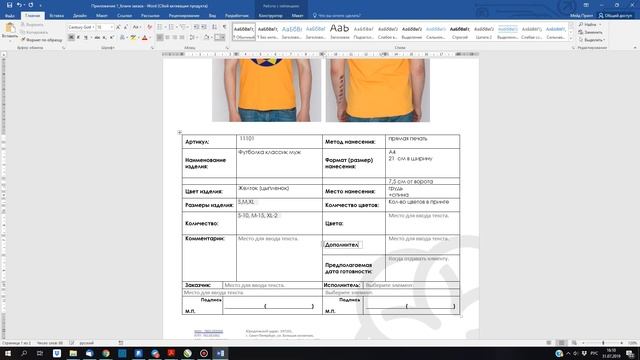640x360 pixels.
Task: Activate Format Painter (Формат по образцу)
Action: 42,40
